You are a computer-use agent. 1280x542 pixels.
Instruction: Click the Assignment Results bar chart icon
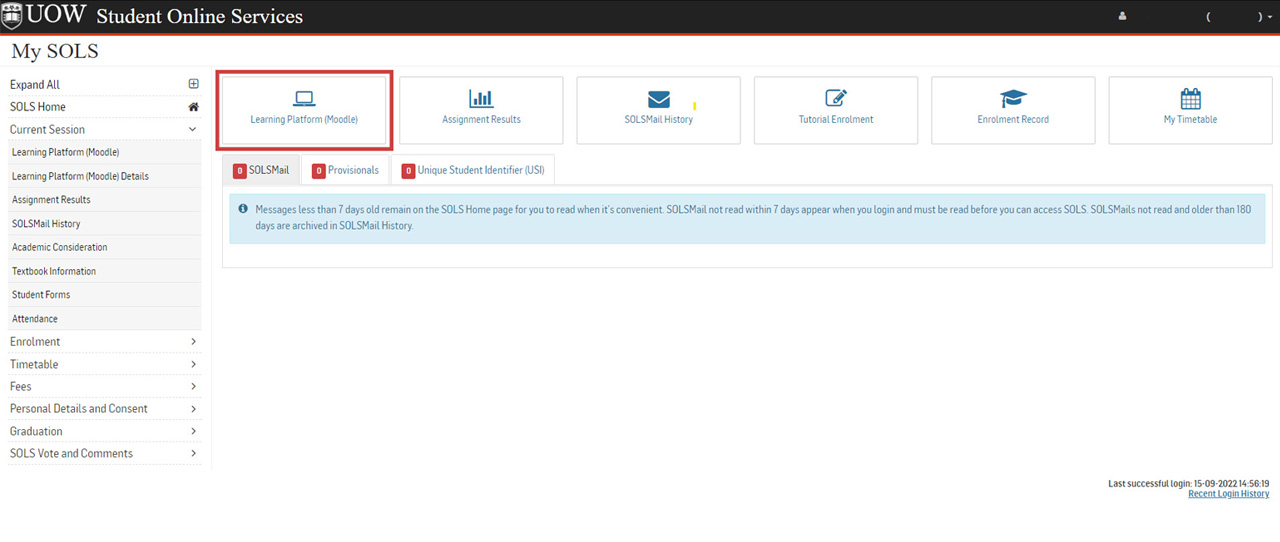pos(481,98)
